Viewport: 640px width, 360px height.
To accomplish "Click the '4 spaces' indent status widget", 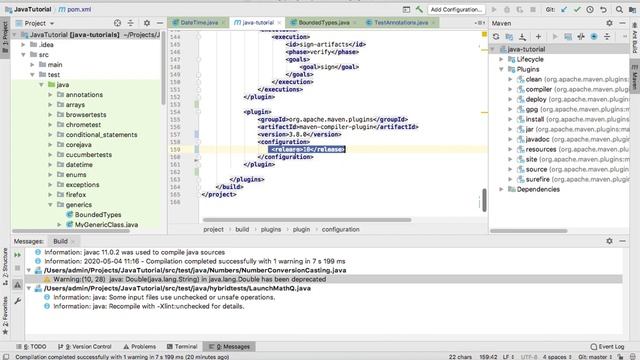I will tap(557, 357).
